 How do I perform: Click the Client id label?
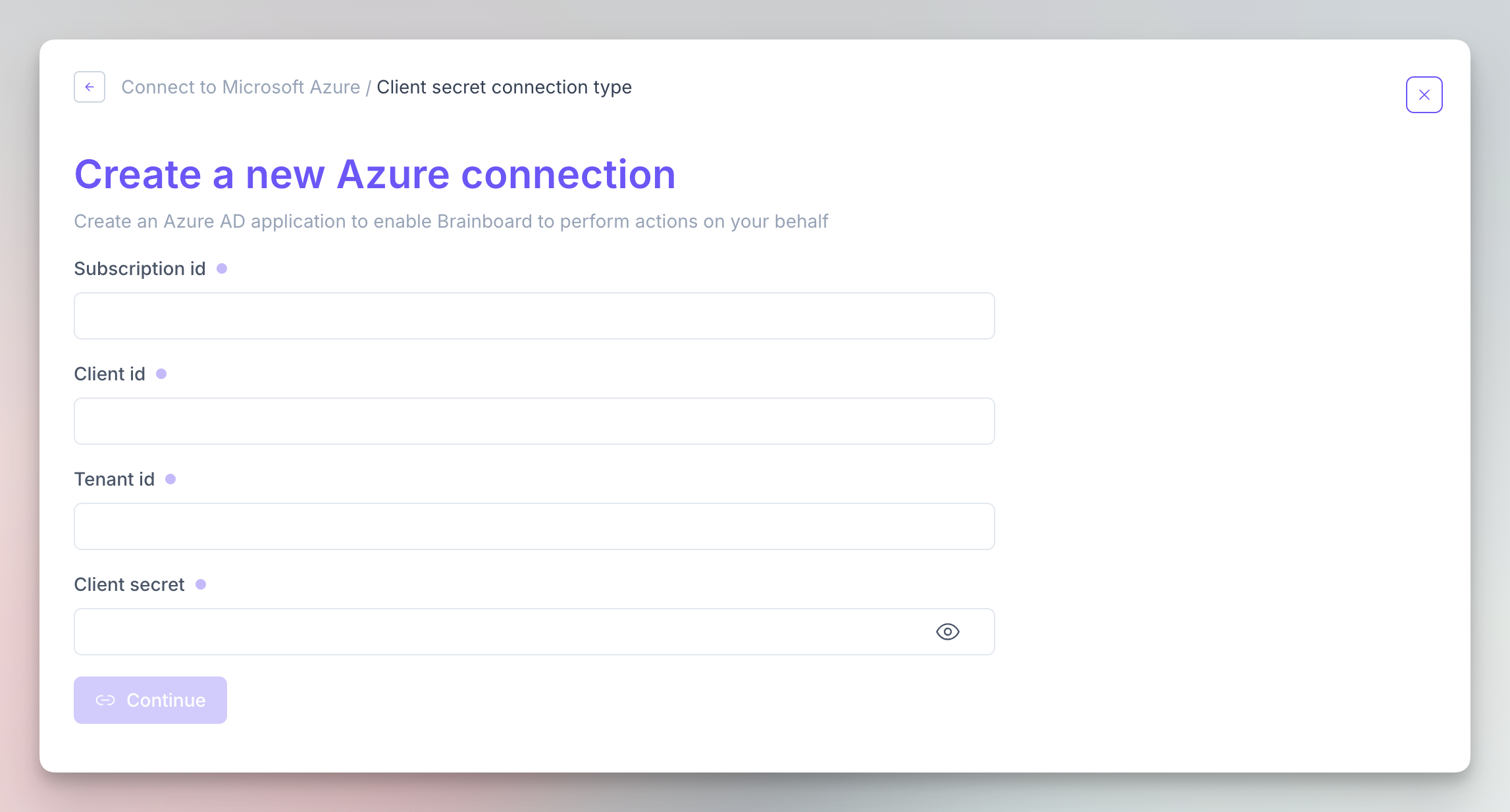tap(109, 374)
